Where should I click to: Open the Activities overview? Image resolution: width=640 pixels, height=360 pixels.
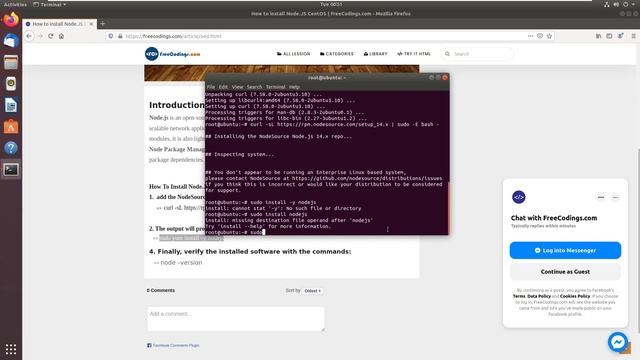[15, 4]
